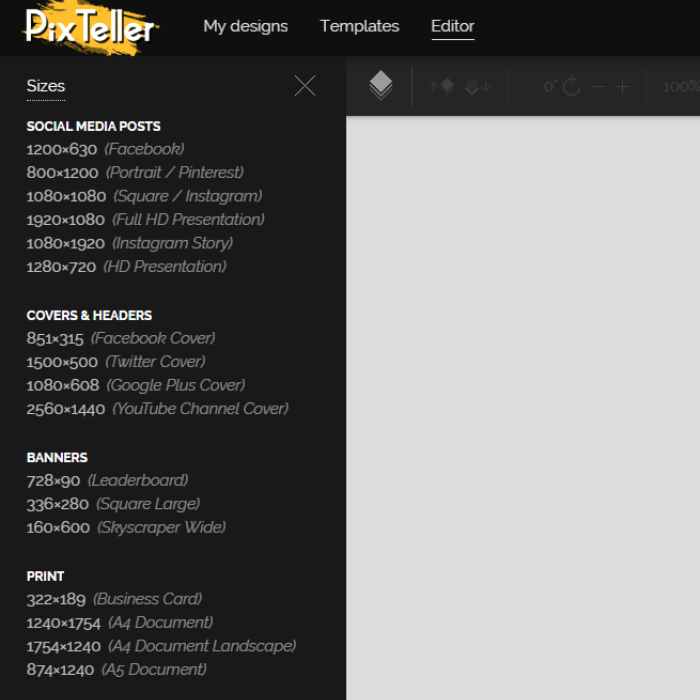
Task: Click the Sizes panel title
Action: (46, 86)
